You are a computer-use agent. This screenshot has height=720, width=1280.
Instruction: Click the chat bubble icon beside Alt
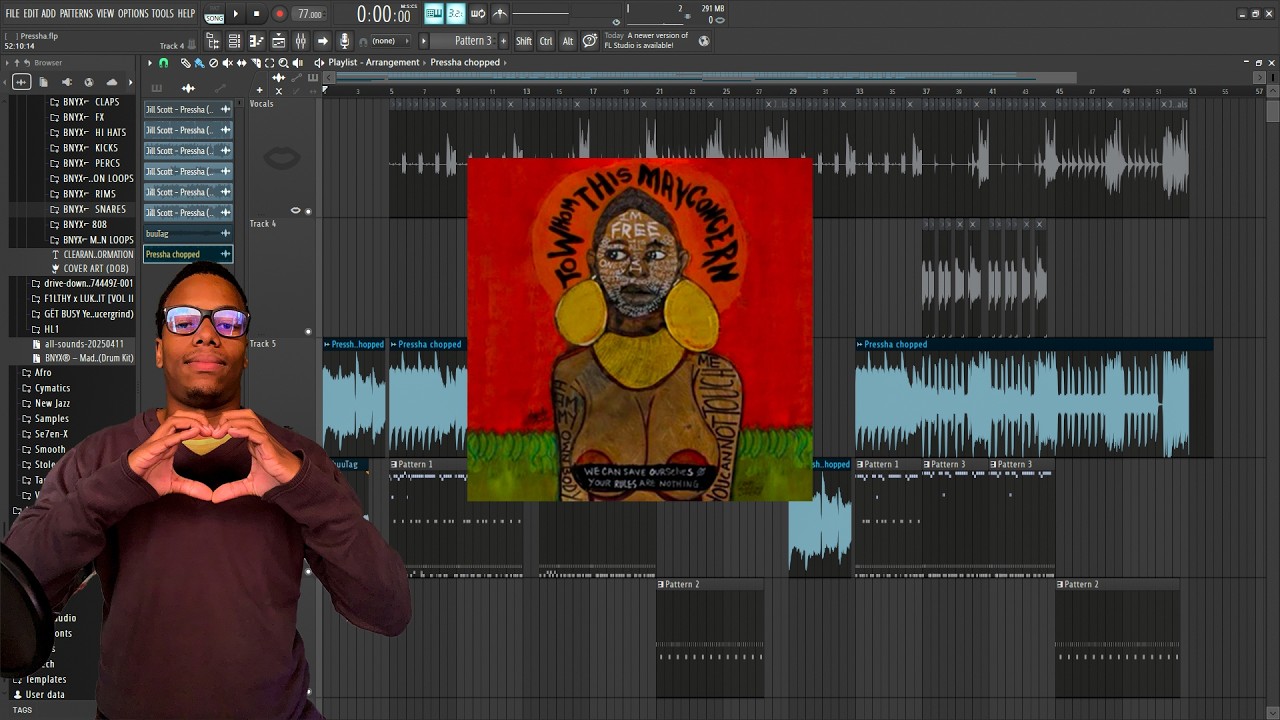(590, 41)
